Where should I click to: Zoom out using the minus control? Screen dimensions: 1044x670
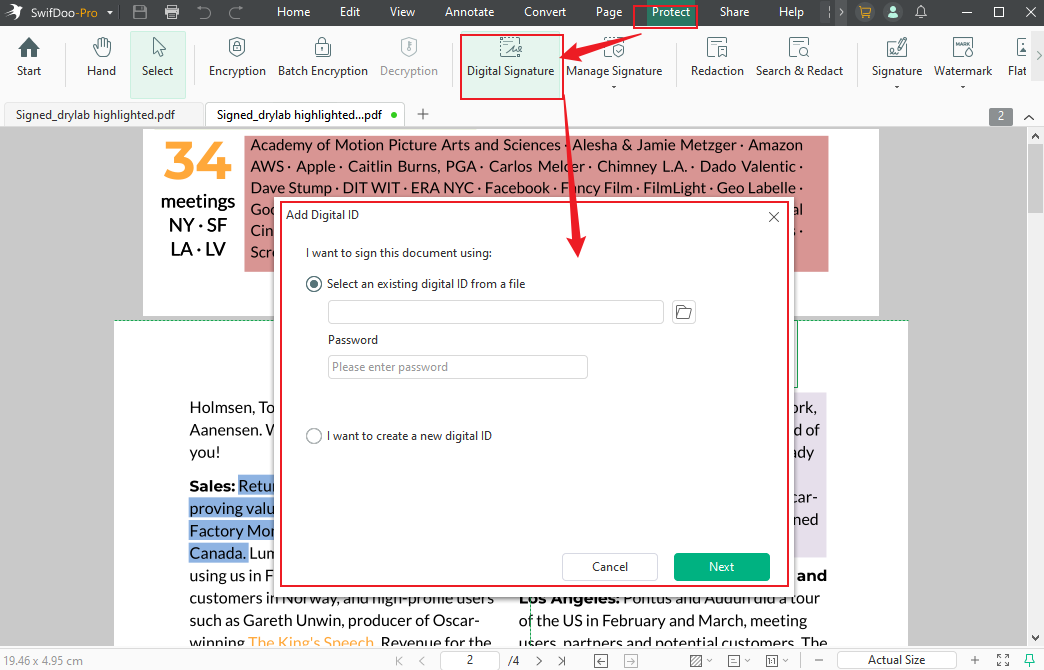click(x=818, y=660)
